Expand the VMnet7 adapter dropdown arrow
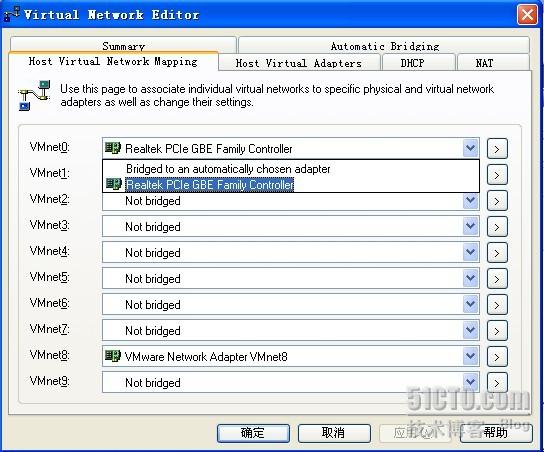This screenshot has height=452, width=544. click(x=470, y=331)
